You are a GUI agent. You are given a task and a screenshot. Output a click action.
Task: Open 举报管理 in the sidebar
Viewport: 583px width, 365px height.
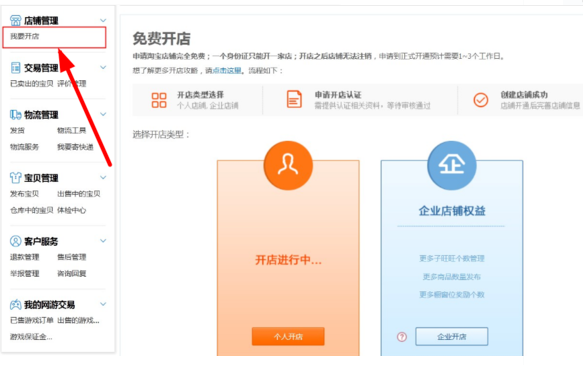[25, 274]
